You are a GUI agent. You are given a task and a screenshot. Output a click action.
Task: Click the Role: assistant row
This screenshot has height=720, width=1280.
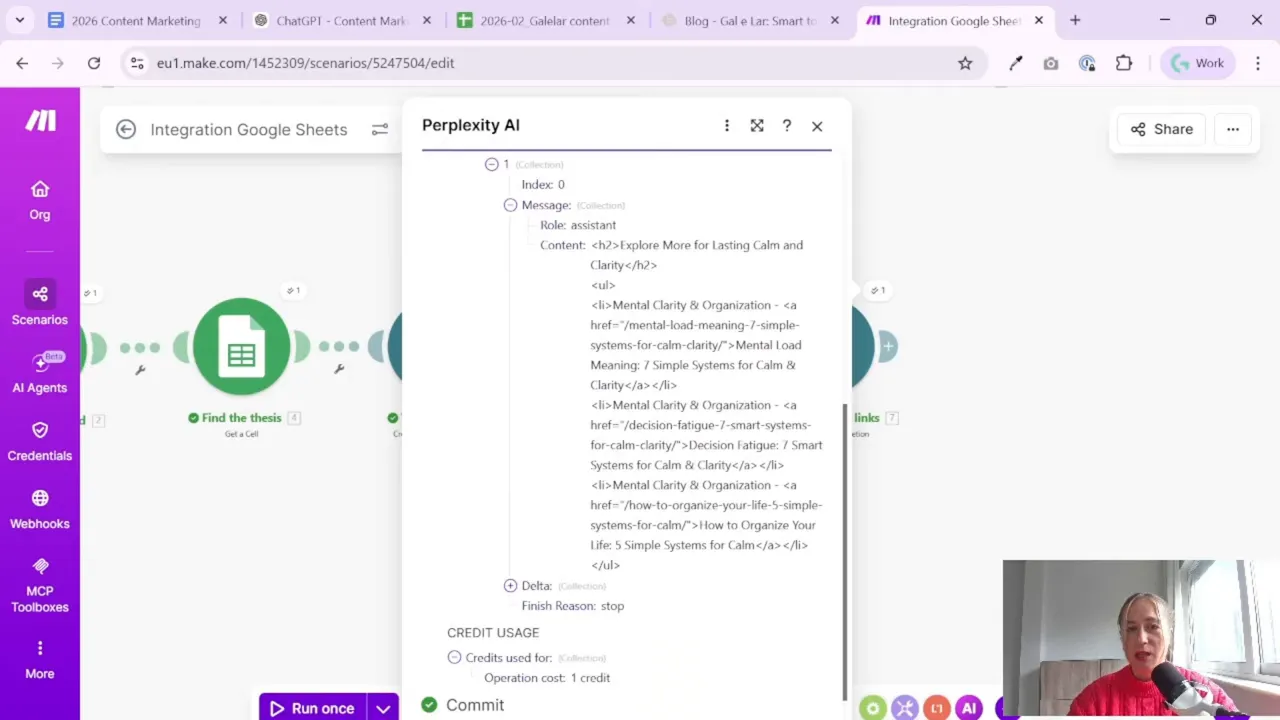pos(578,225)
